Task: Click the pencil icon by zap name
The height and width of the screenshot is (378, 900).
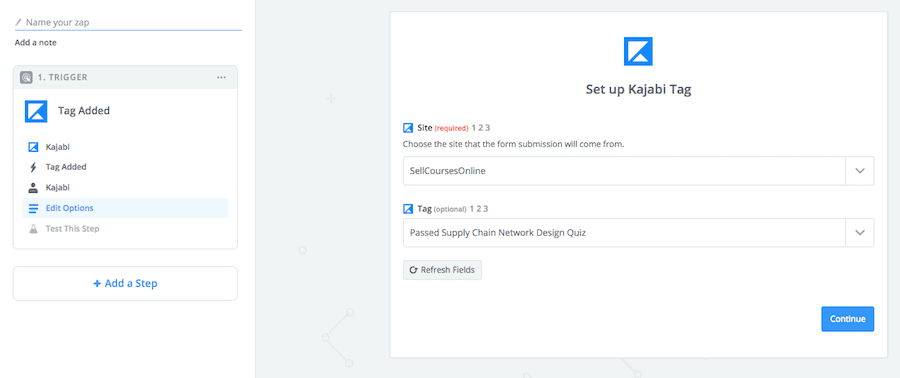Action: click(x=18, y=22)
